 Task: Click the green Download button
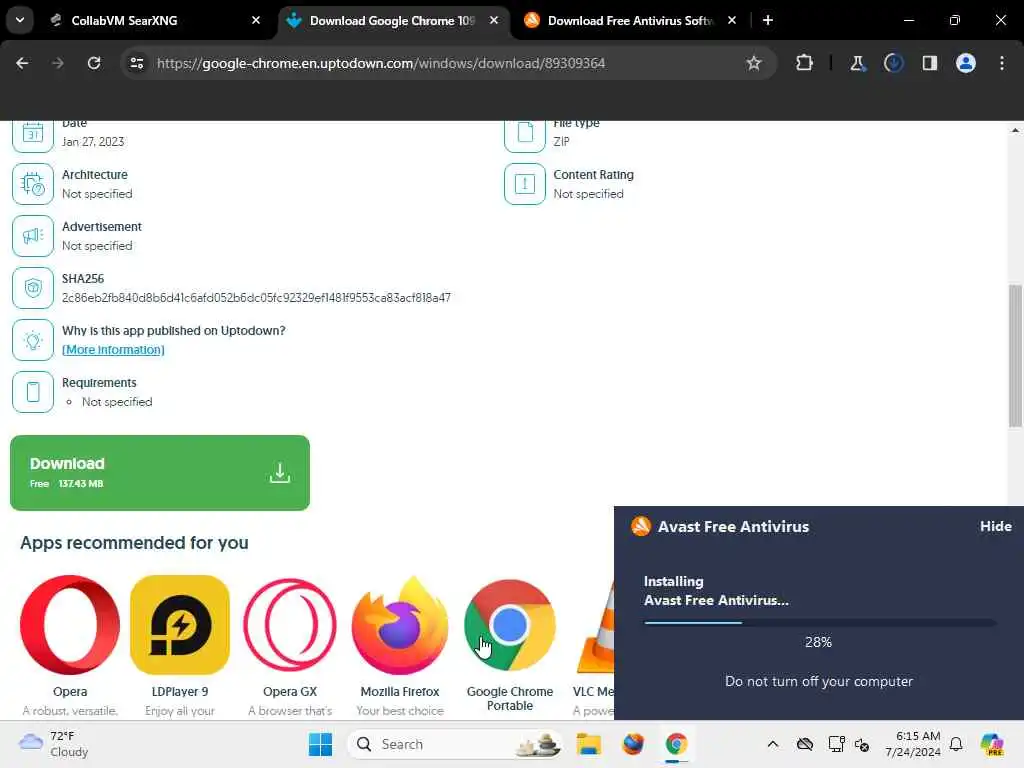[160, 473]
